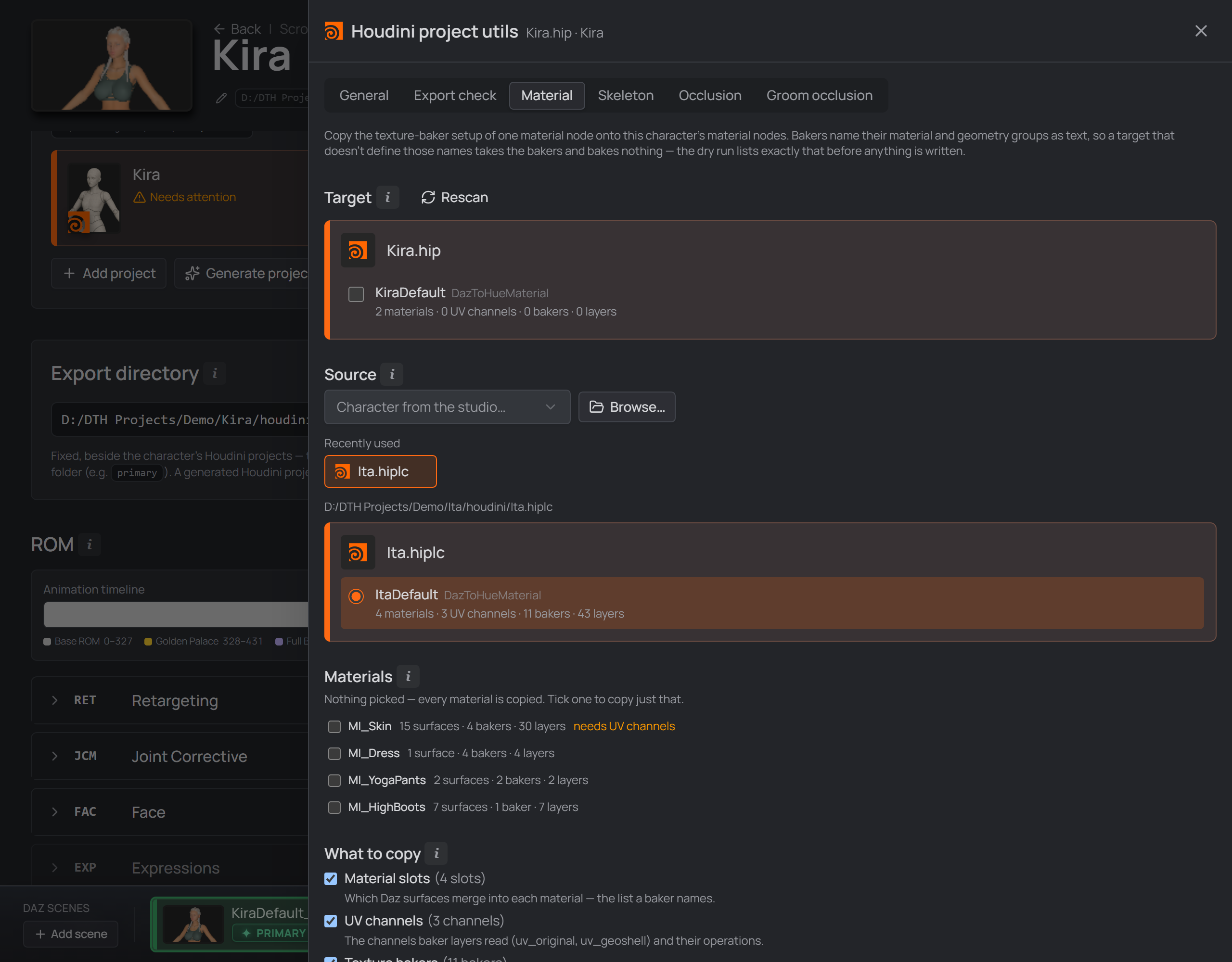This screenshot has width=1232, height=962.
Task: Select the Kira project card mannequin thumbnail
Action: [94, 198]
